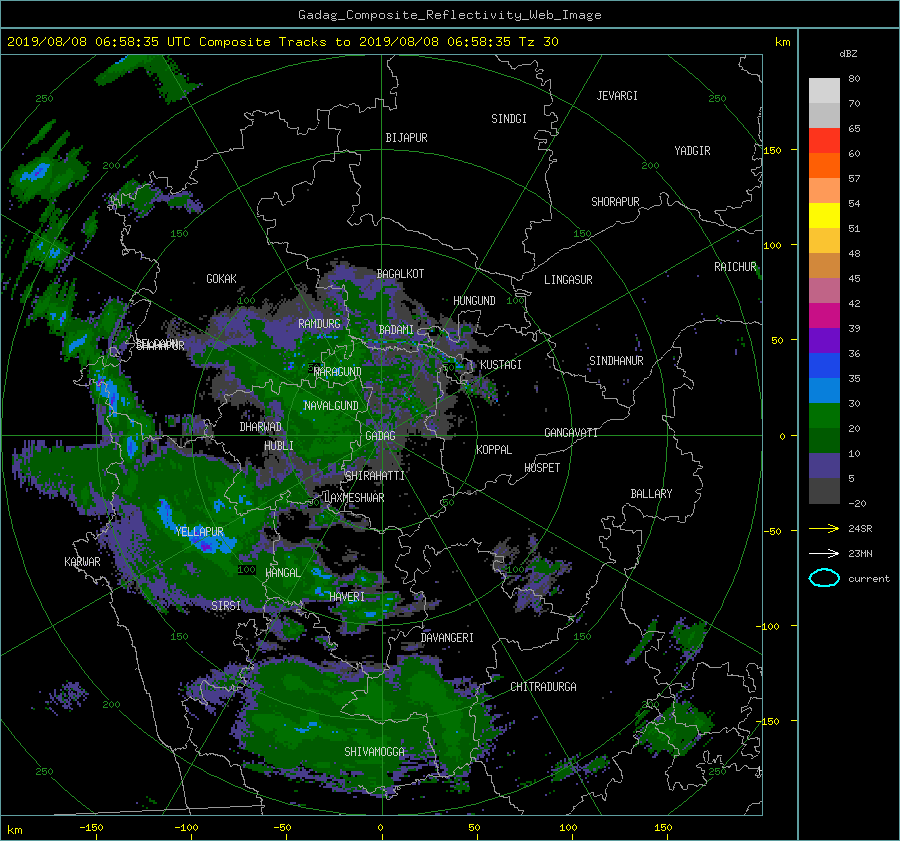Image resolution: width=900 pixels, height=841 pixels.
Task: Pick the purple 36-39 dBZ legend swatch
Action: coord(824,340)
